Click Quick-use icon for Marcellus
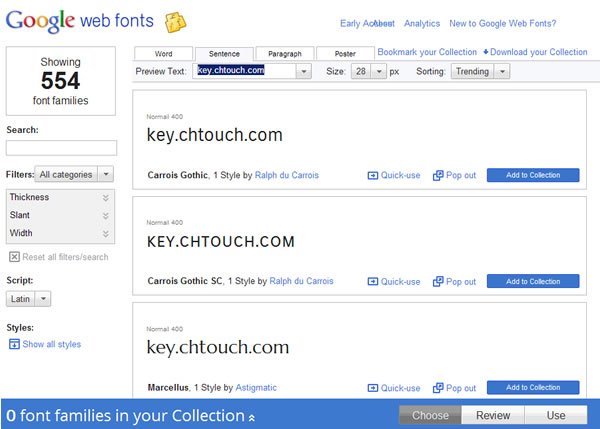The image size is (600, 429). [x=373, y=388]
